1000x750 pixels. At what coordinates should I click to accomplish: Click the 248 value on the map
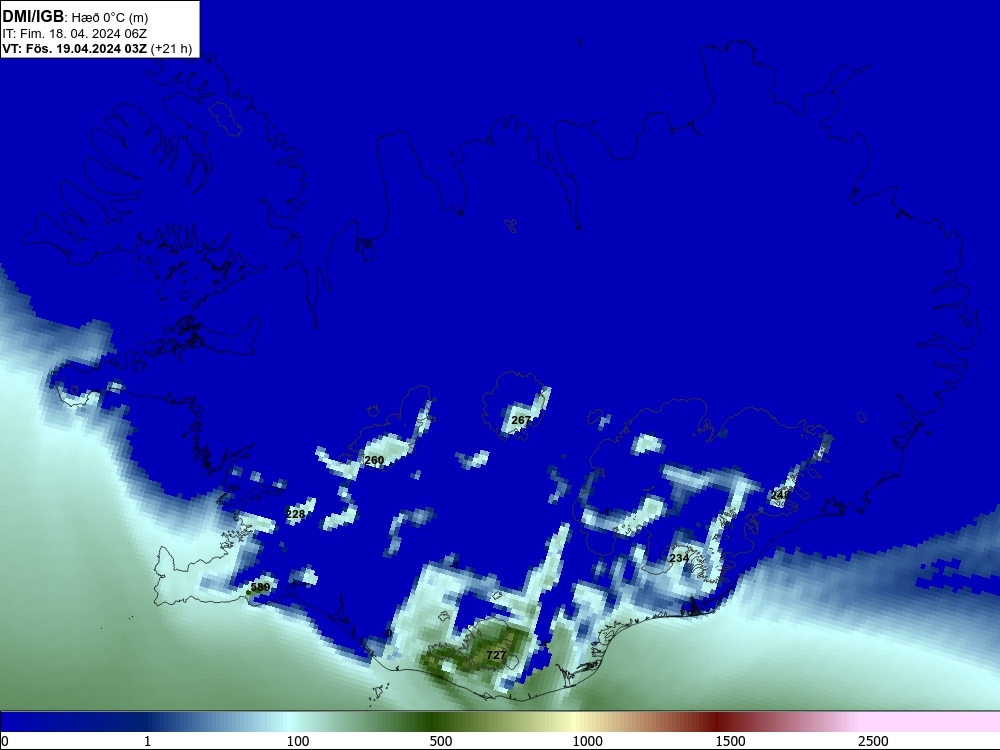tap(780, 495)
